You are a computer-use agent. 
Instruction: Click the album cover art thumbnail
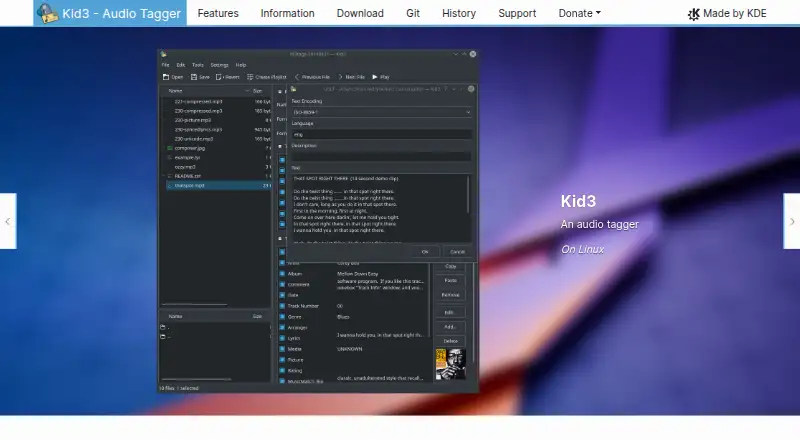tap(451, 364)
